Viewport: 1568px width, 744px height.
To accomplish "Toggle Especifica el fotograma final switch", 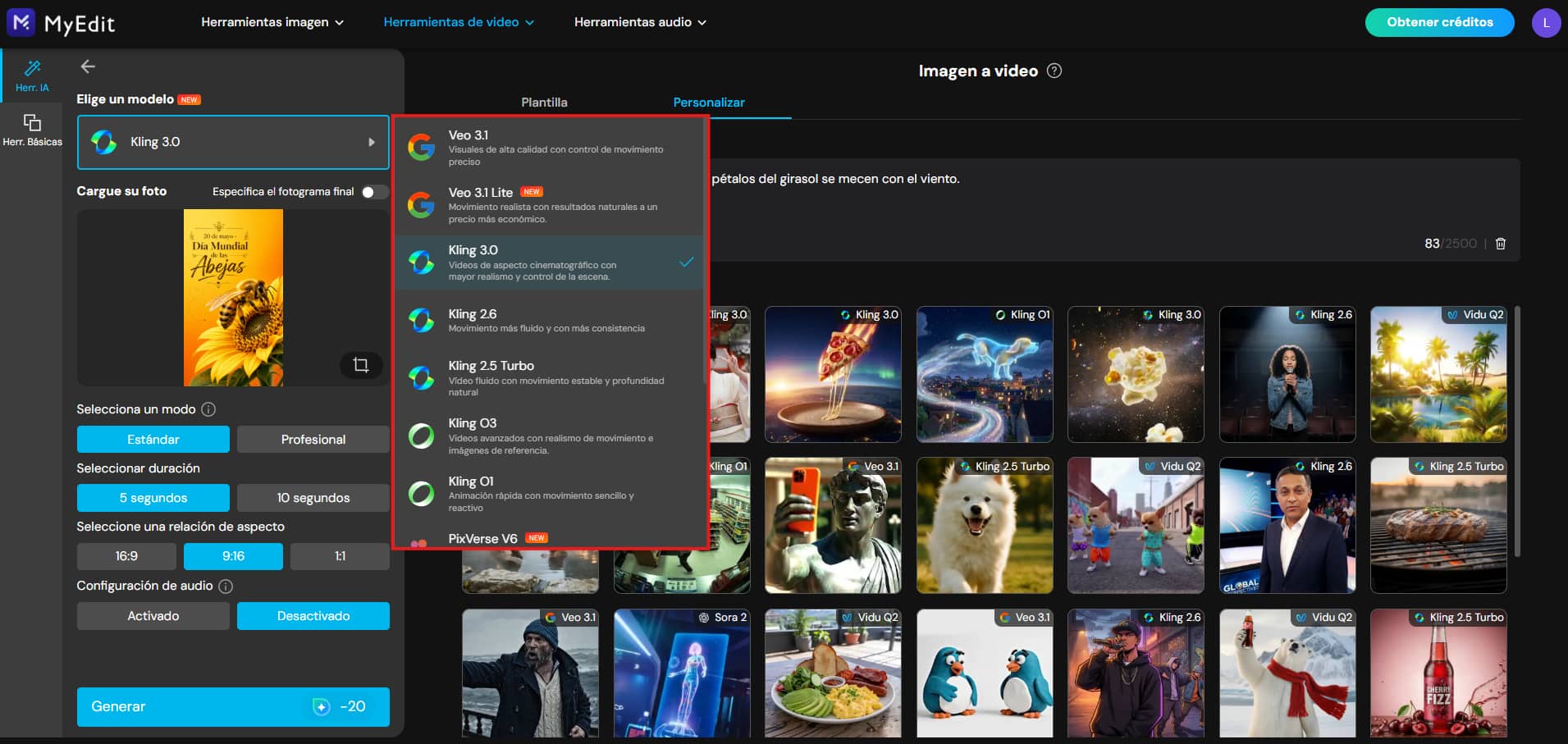I will [x=374, y=192].
